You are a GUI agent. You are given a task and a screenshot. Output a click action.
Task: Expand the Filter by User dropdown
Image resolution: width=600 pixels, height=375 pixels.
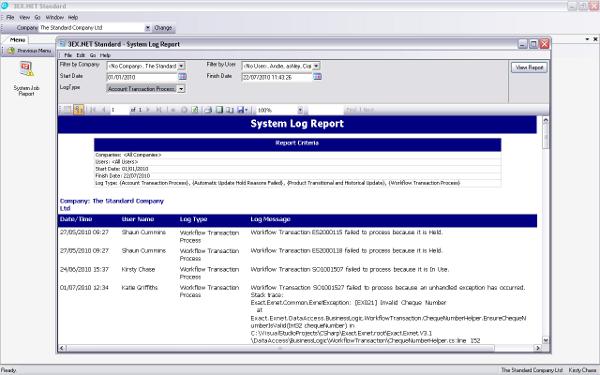pos(316,66)
